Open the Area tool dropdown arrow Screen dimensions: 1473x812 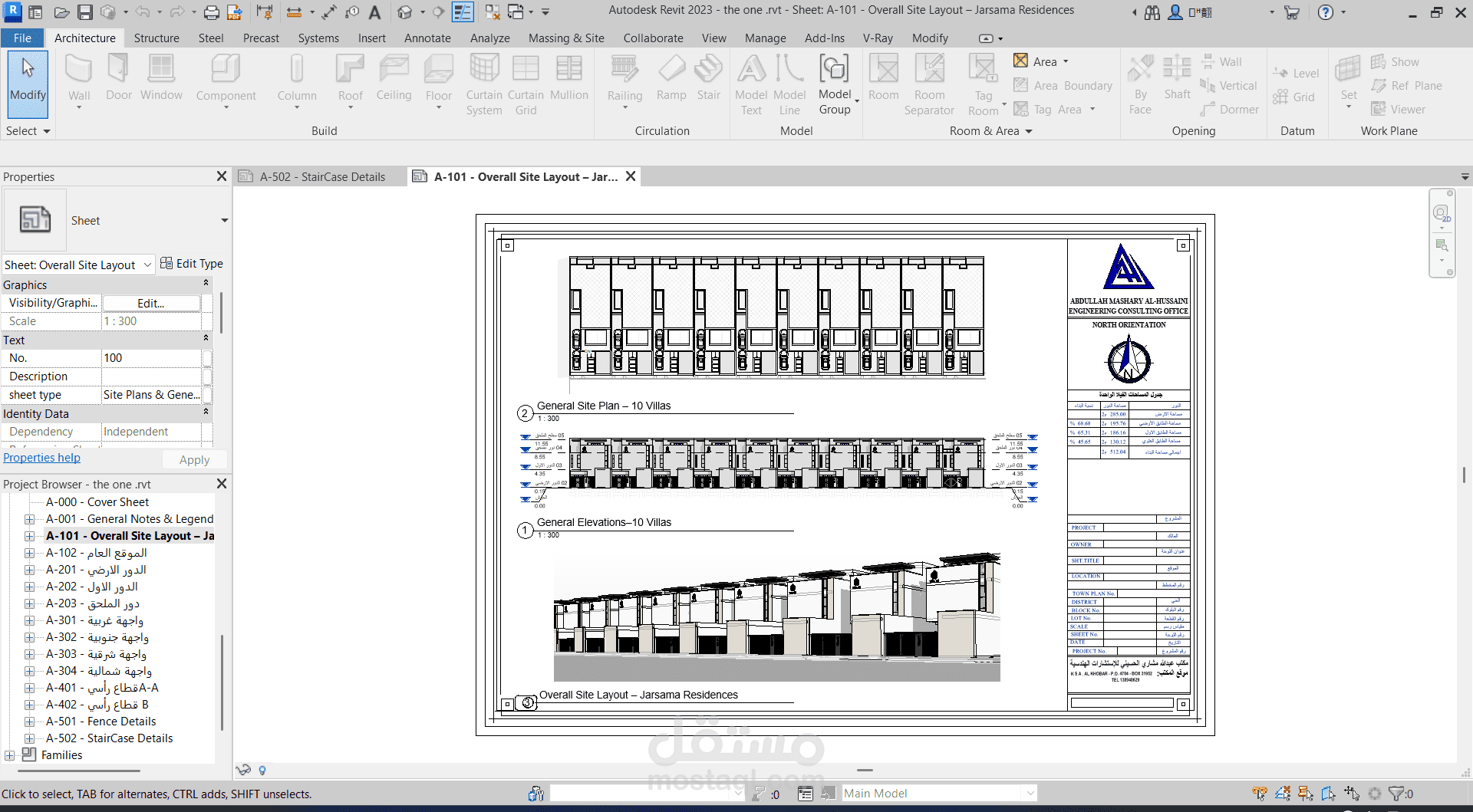click(x=1066, y=62)
